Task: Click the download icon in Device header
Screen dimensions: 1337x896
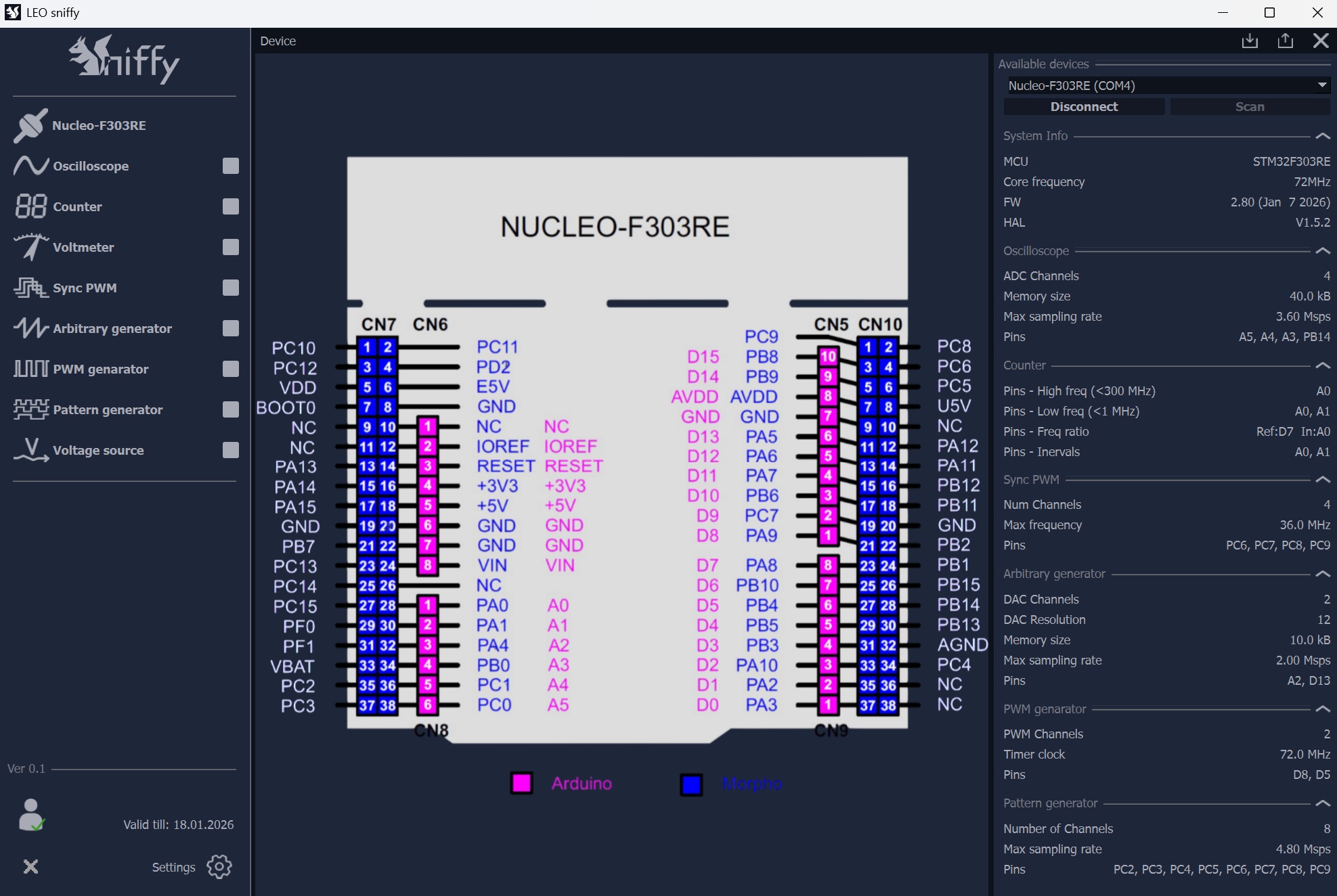Action: click(x=1250, y=41)
